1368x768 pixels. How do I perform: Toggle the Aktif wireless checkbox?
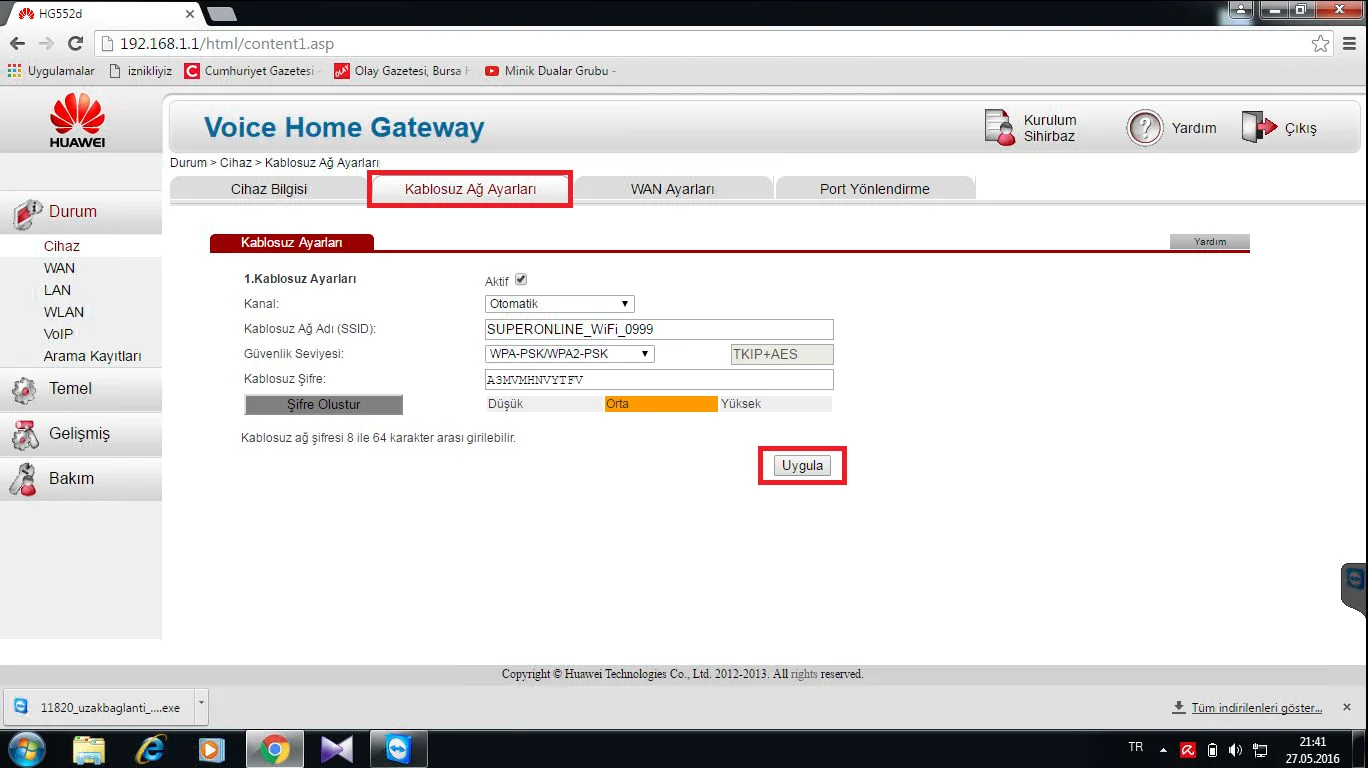pyautogui.click(x=521, y=280)
